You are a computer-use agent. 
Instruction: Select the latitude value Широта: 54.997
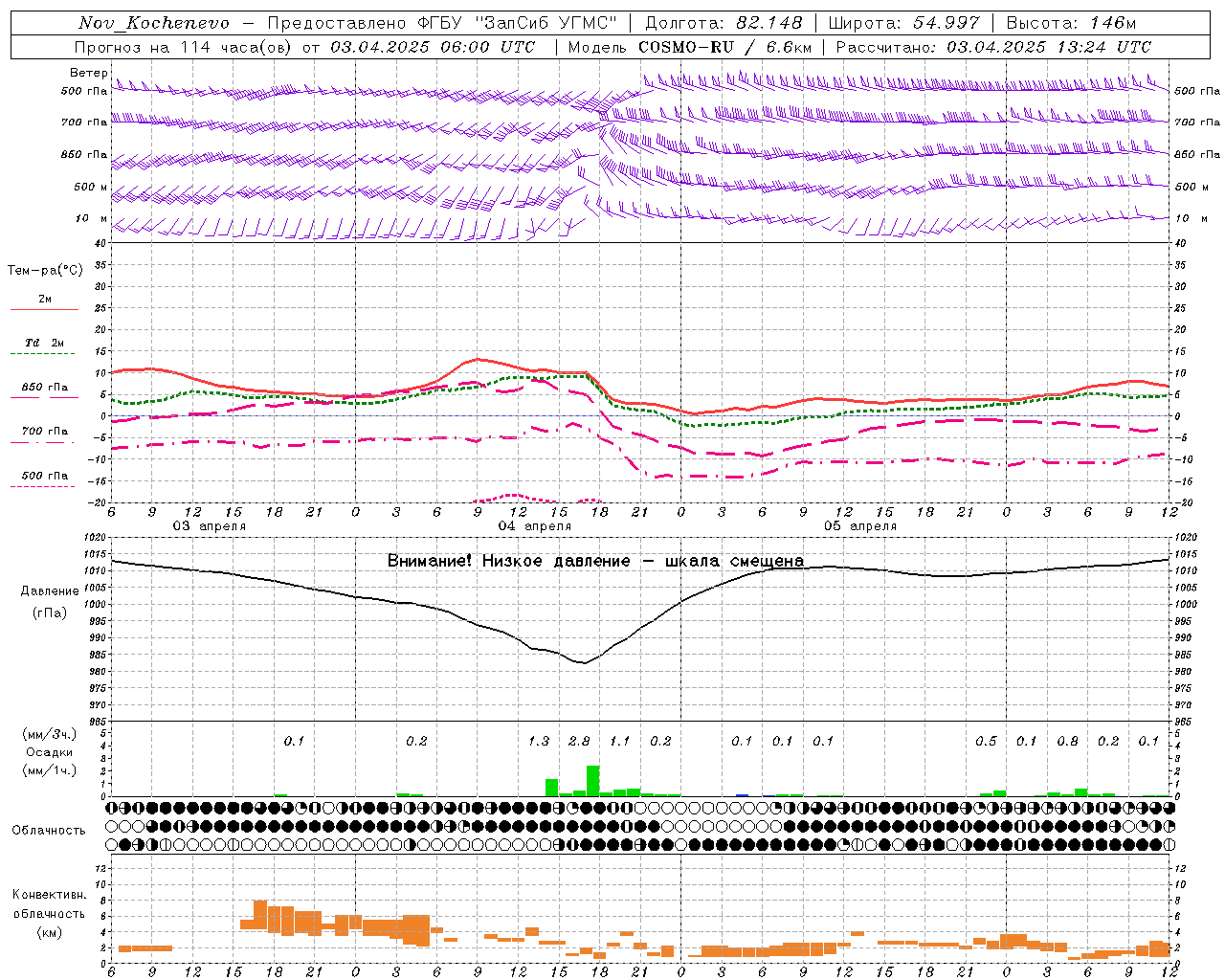click(904, 23)
